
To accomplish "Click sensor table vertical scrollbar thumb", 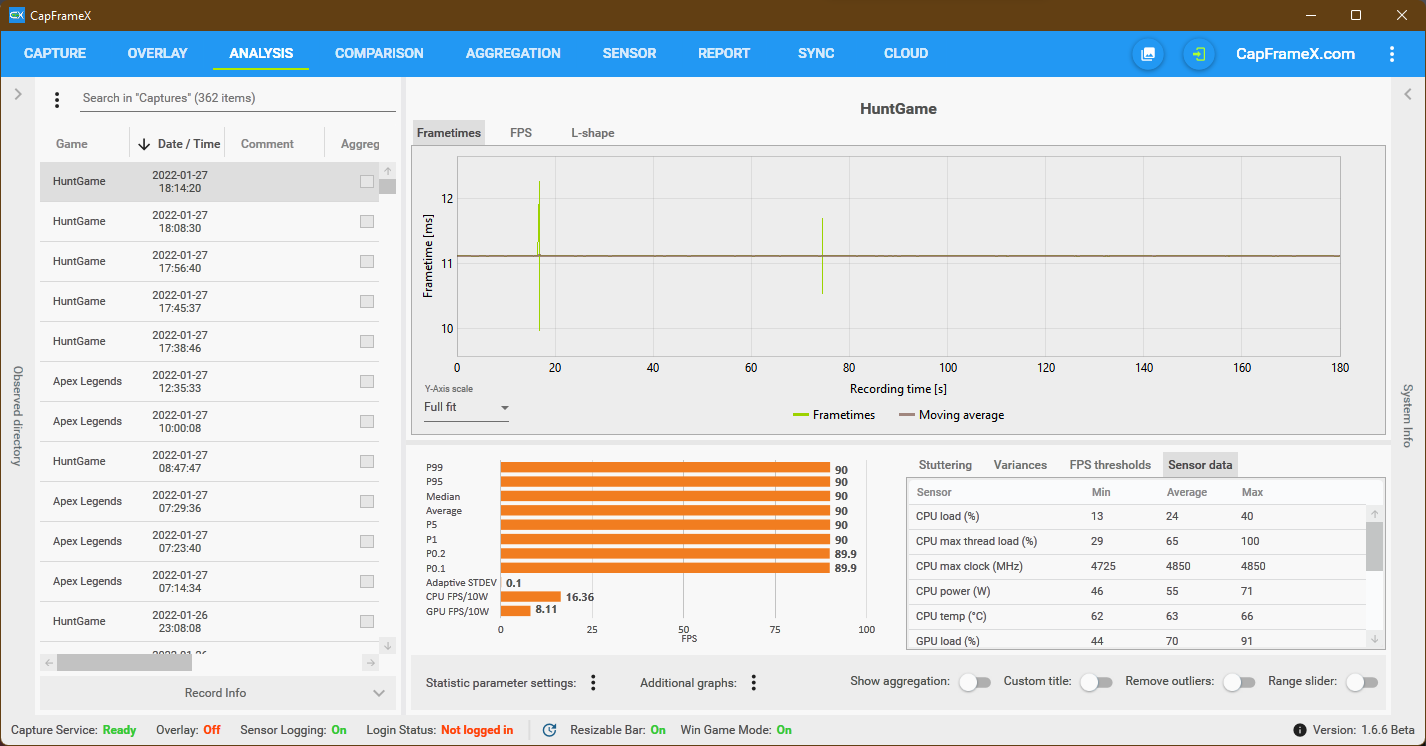I will 1375,545.
